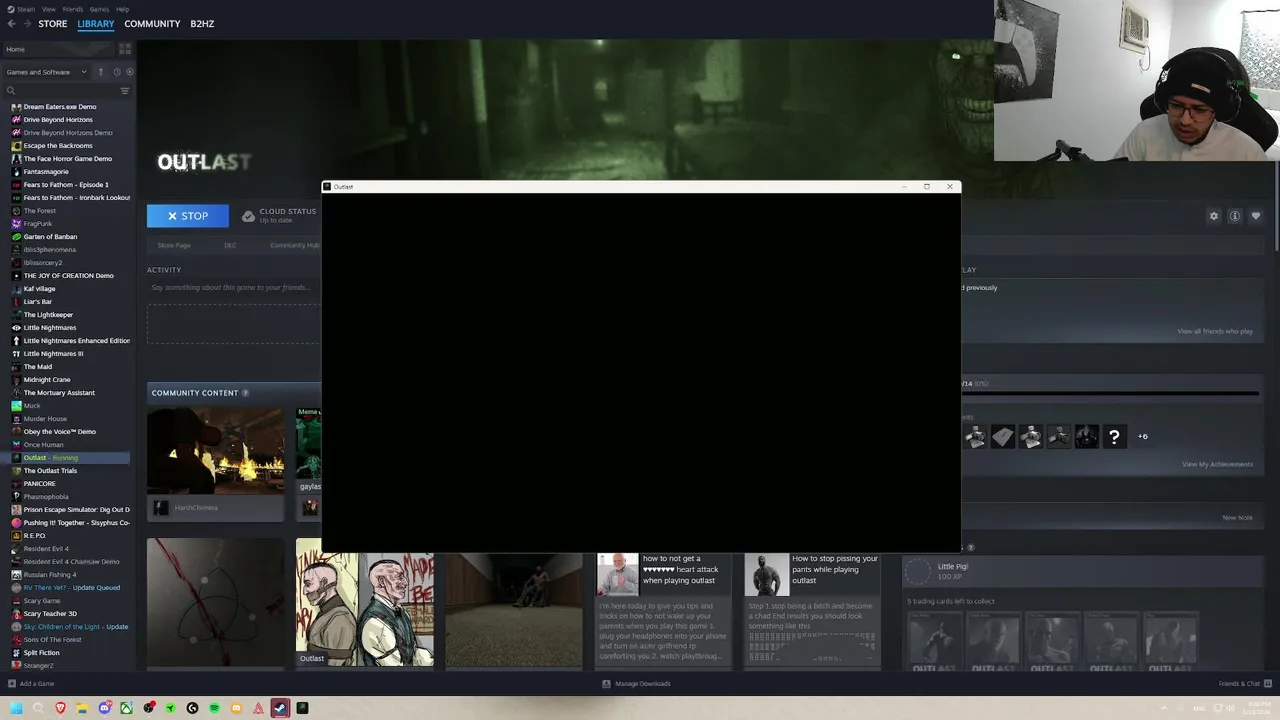Image resolution: width=1280 pixels, height=720 pixels.
Task: Click View all friends who play
Action: click(1215, 331)
